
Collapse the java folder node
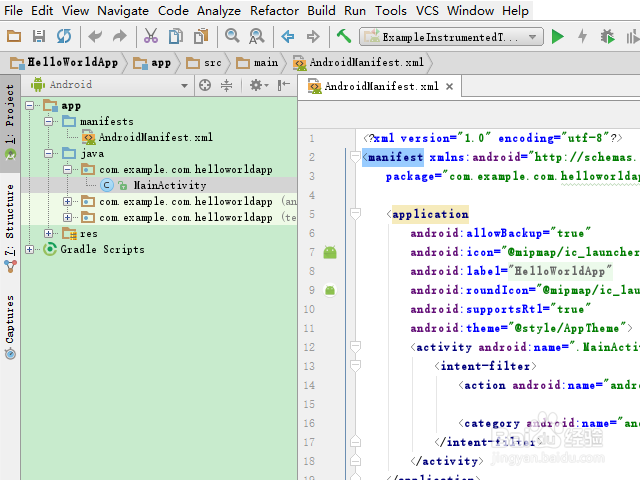tap(48, 154)
